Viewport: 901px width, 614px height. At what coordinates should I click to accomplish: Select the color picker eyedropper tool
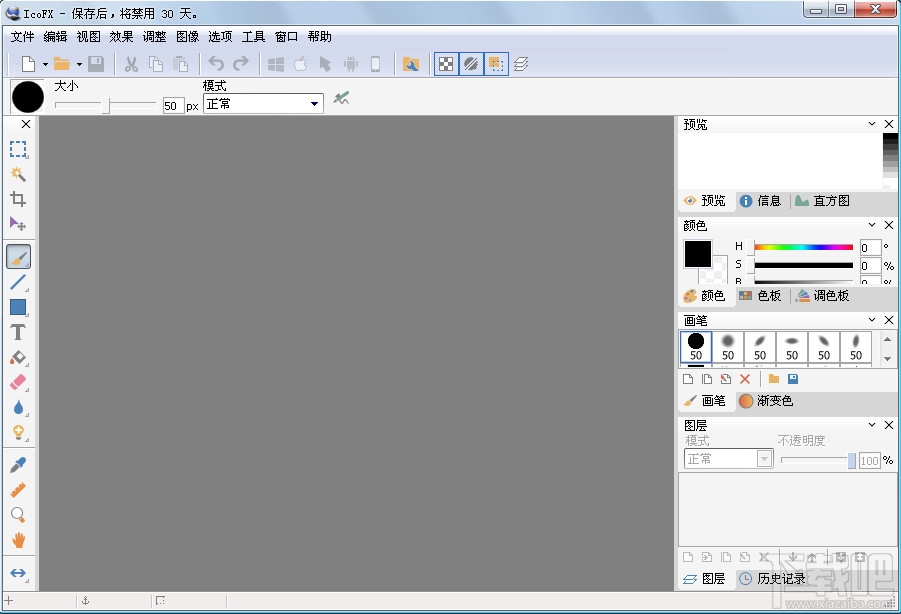pos(18,465)
